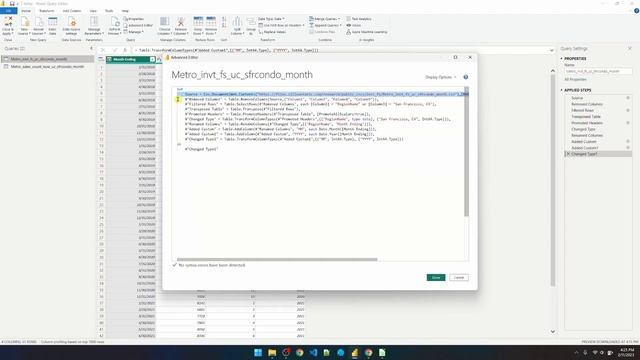
Task: Switch to the Tools ribbon tab
Action: tap(109, 11)
